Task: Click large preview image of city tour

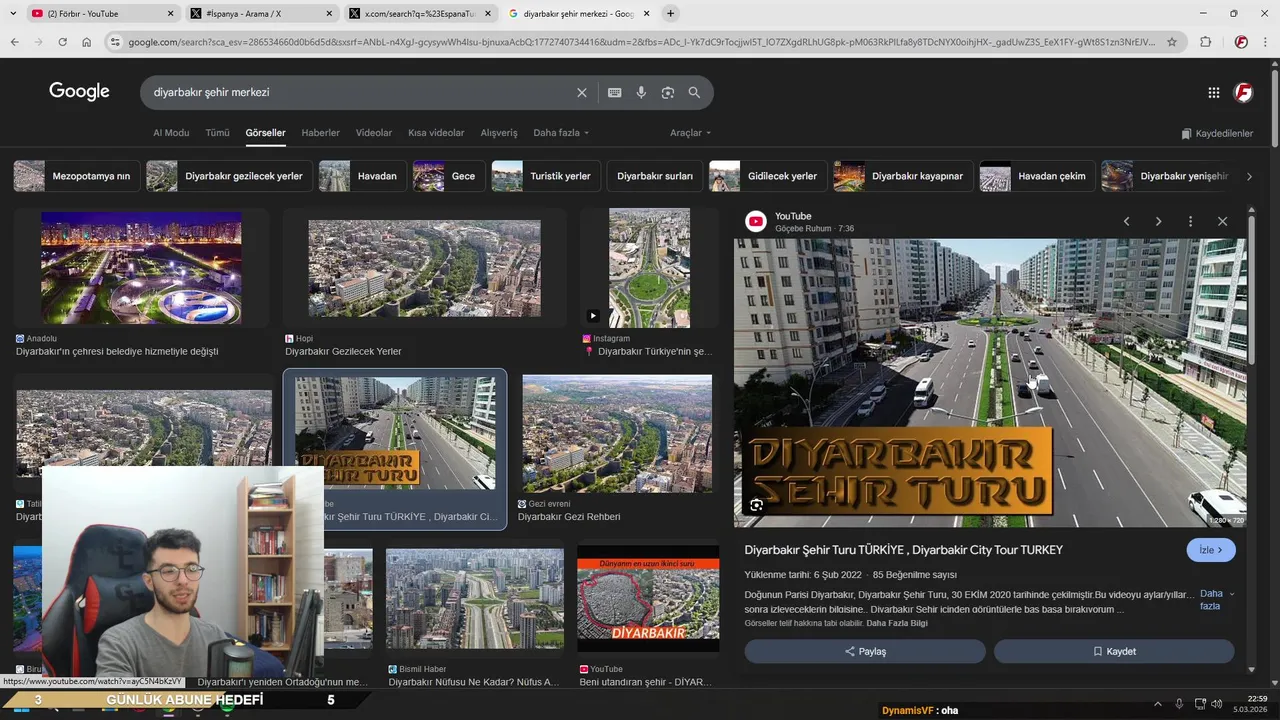Action: tap(990, 382)
